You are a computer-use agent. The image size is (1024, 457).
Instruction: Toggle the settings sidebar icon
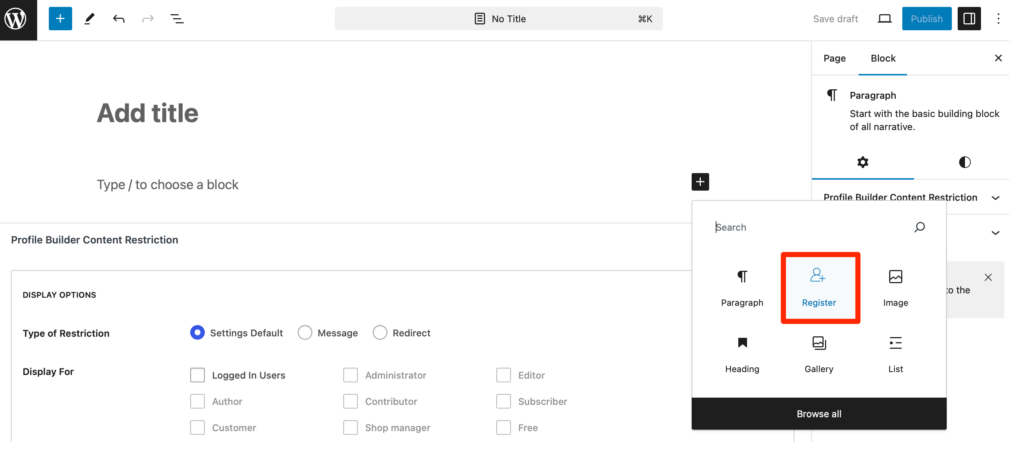point(969,19)
